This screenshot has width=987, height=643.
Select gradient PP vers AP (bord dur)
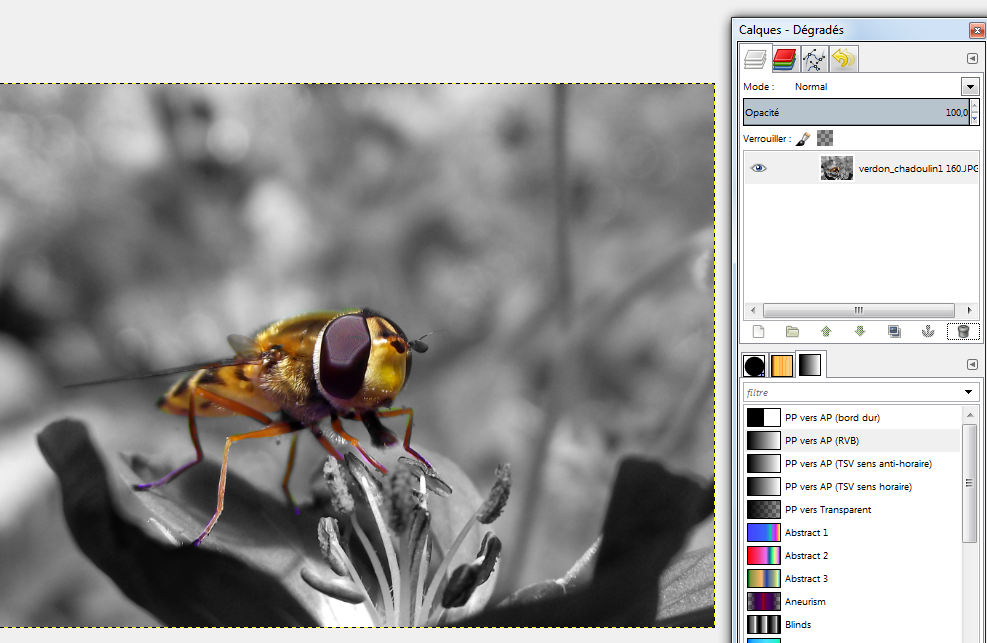(852, 418)
